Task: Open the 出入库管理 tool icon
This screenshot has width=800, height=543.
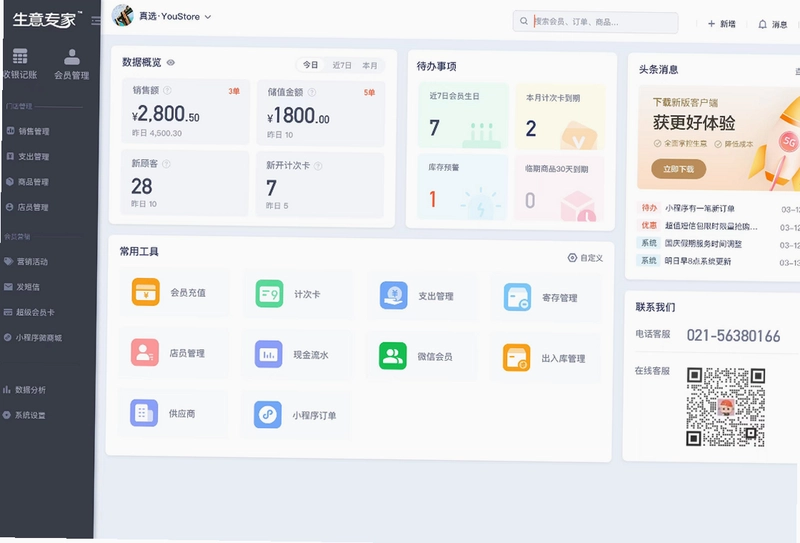Action: tap(516, 357)
